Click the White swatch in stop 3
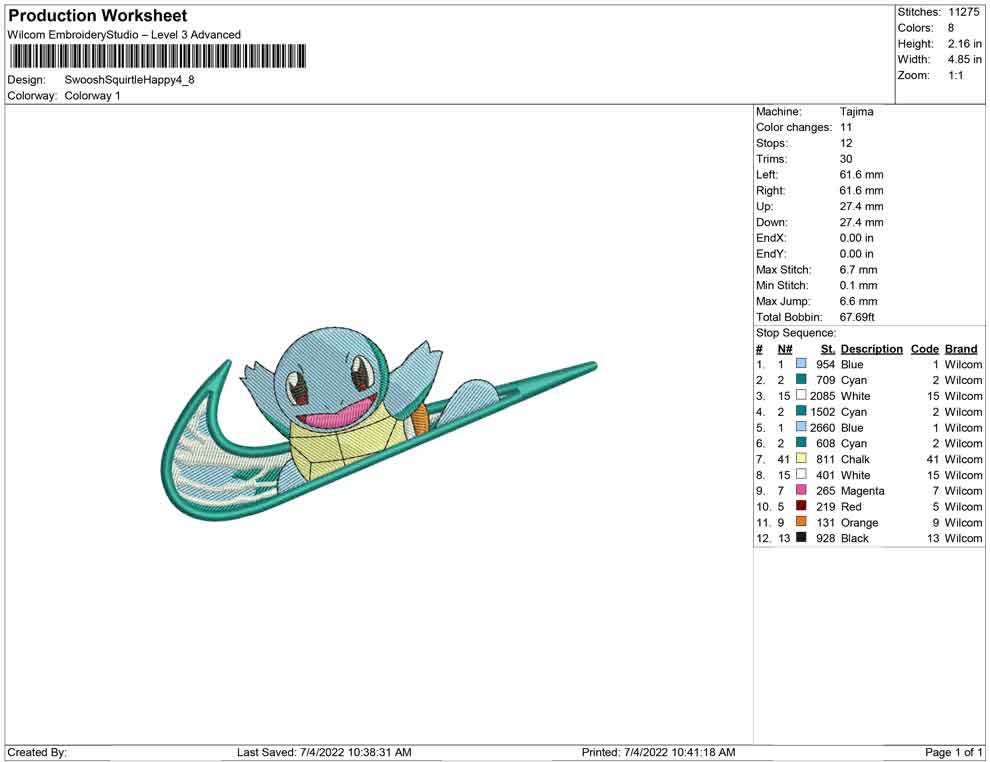The height and width of the screenshot is (762, 990). coord(801,395)
